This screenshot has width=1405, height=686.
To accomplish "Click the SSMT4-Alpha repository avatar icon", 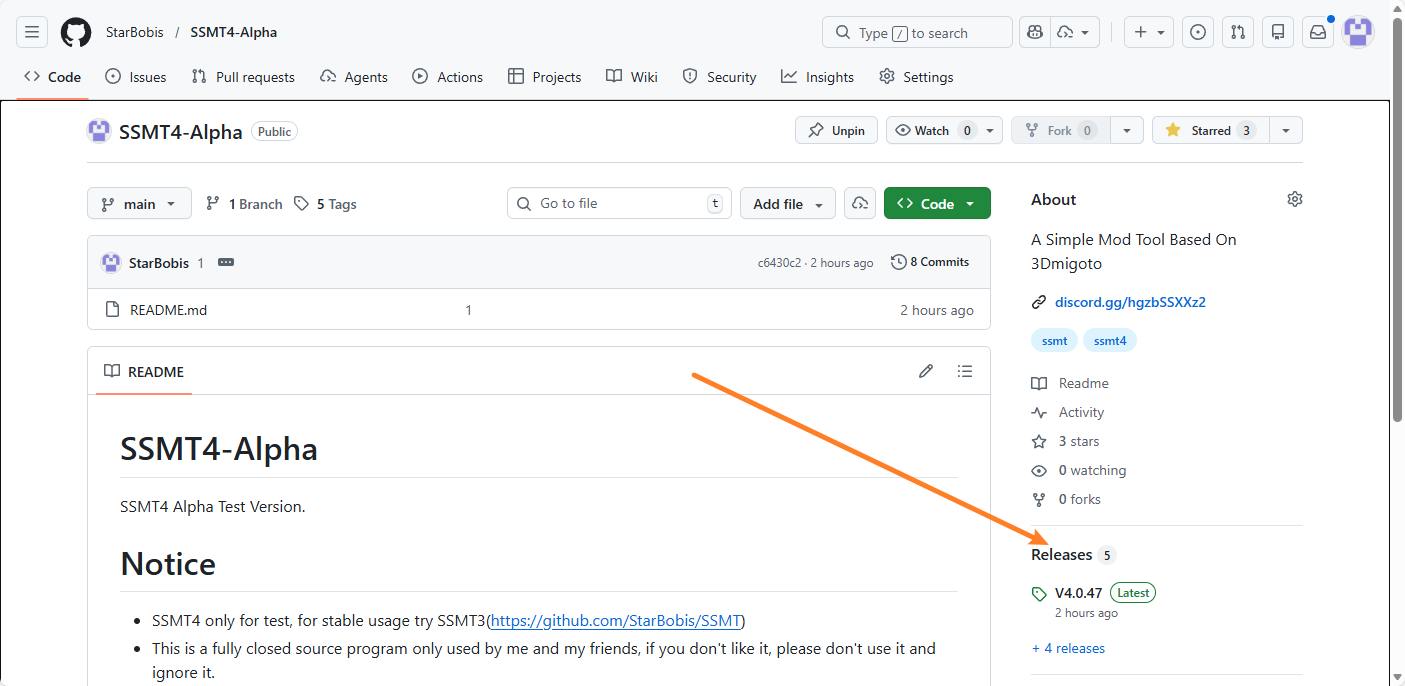I will [x=99, y=131].
